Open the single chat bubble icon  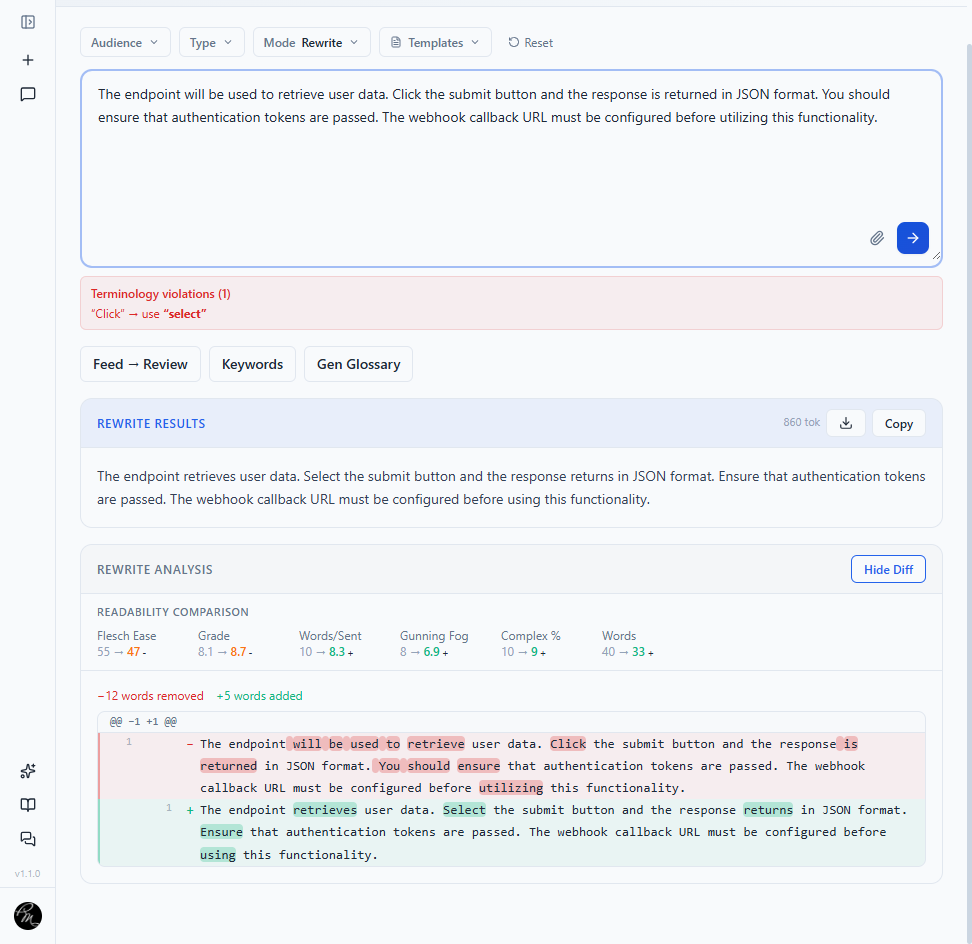pyautogui.click(x=28, y=95)
